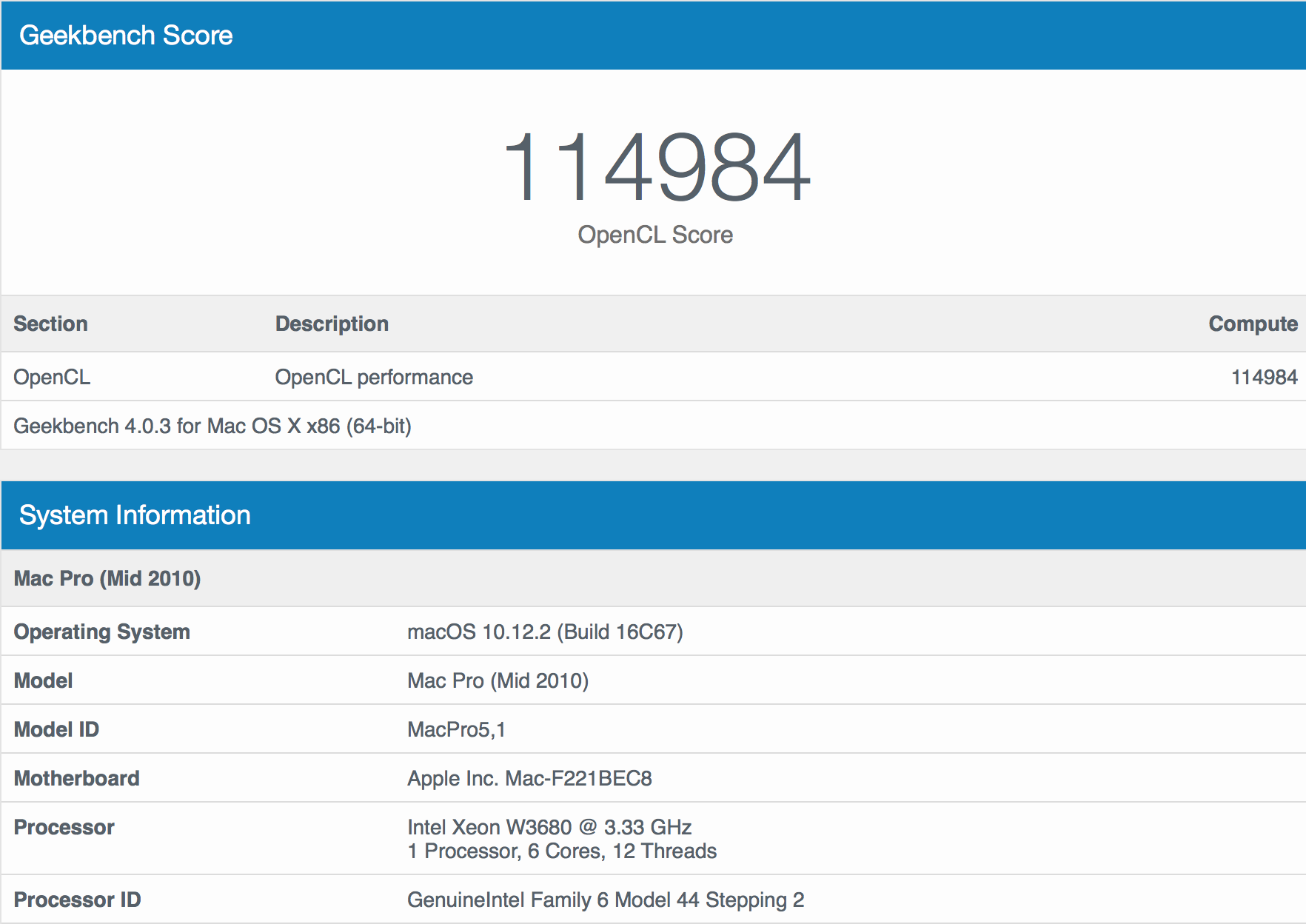This screenshot has height=924, width=1306.
Task: Click the System Information header
Action: 135,515
